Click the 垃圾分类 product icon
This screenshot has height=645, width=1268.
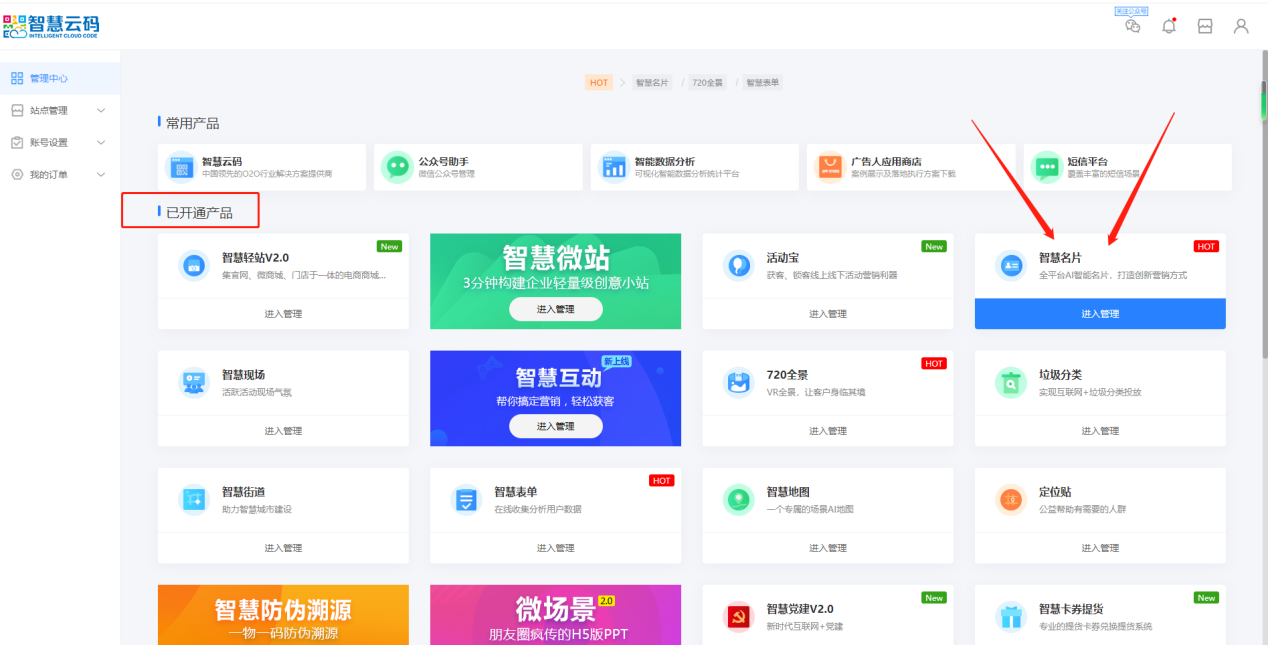[x=1010, y=382]
